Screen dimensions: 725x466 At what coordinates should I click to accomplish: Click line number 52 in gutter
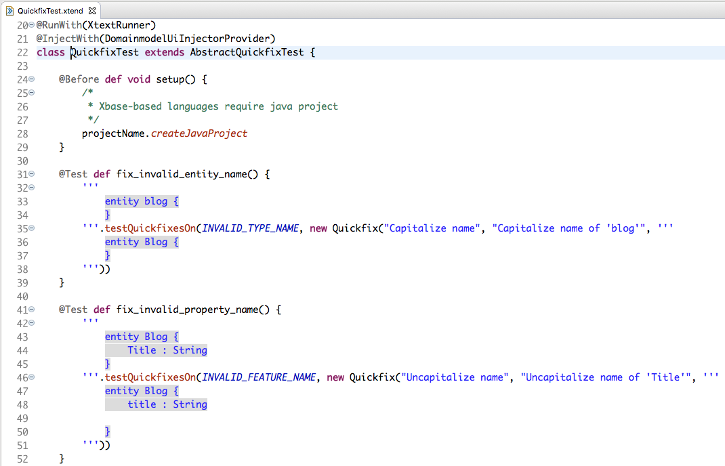[23, 459]
